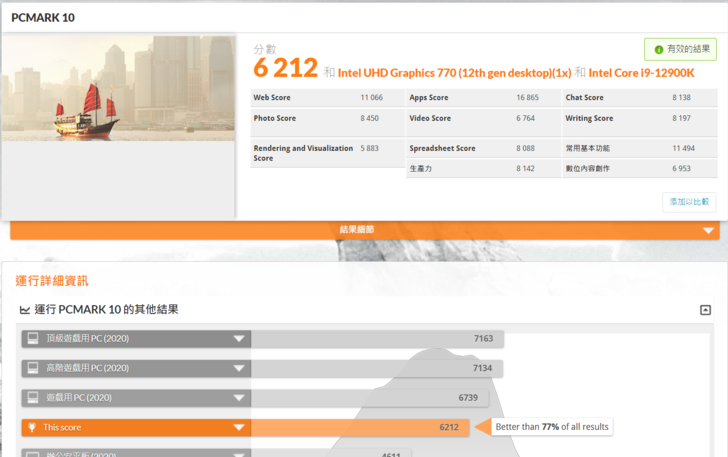The width and height of the screenshot is (728, 457).
Task: Click the Apps Score value 16 865
Action: [x=527, y=98]
